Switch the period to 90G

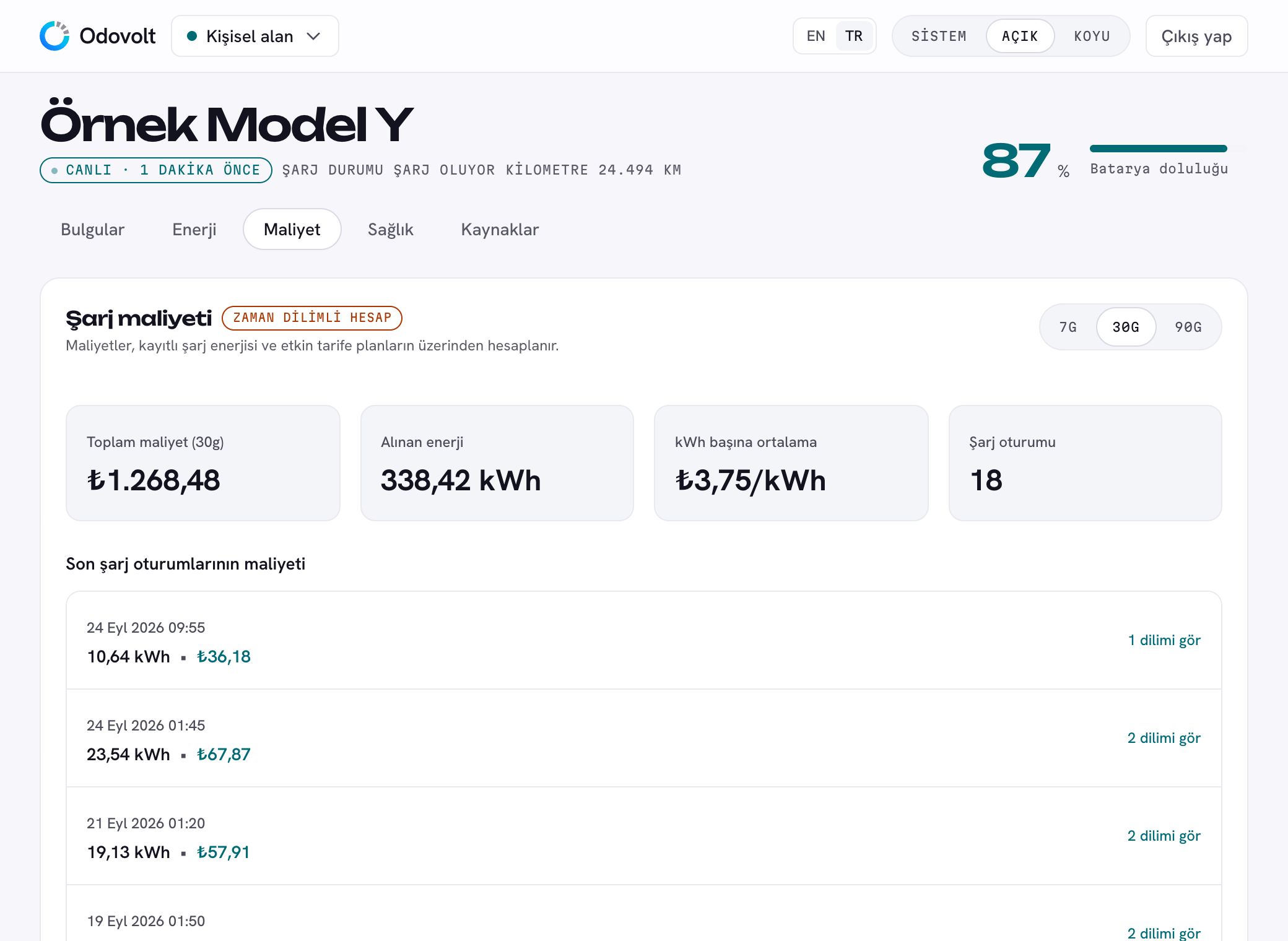click(x=1188, y=327)
